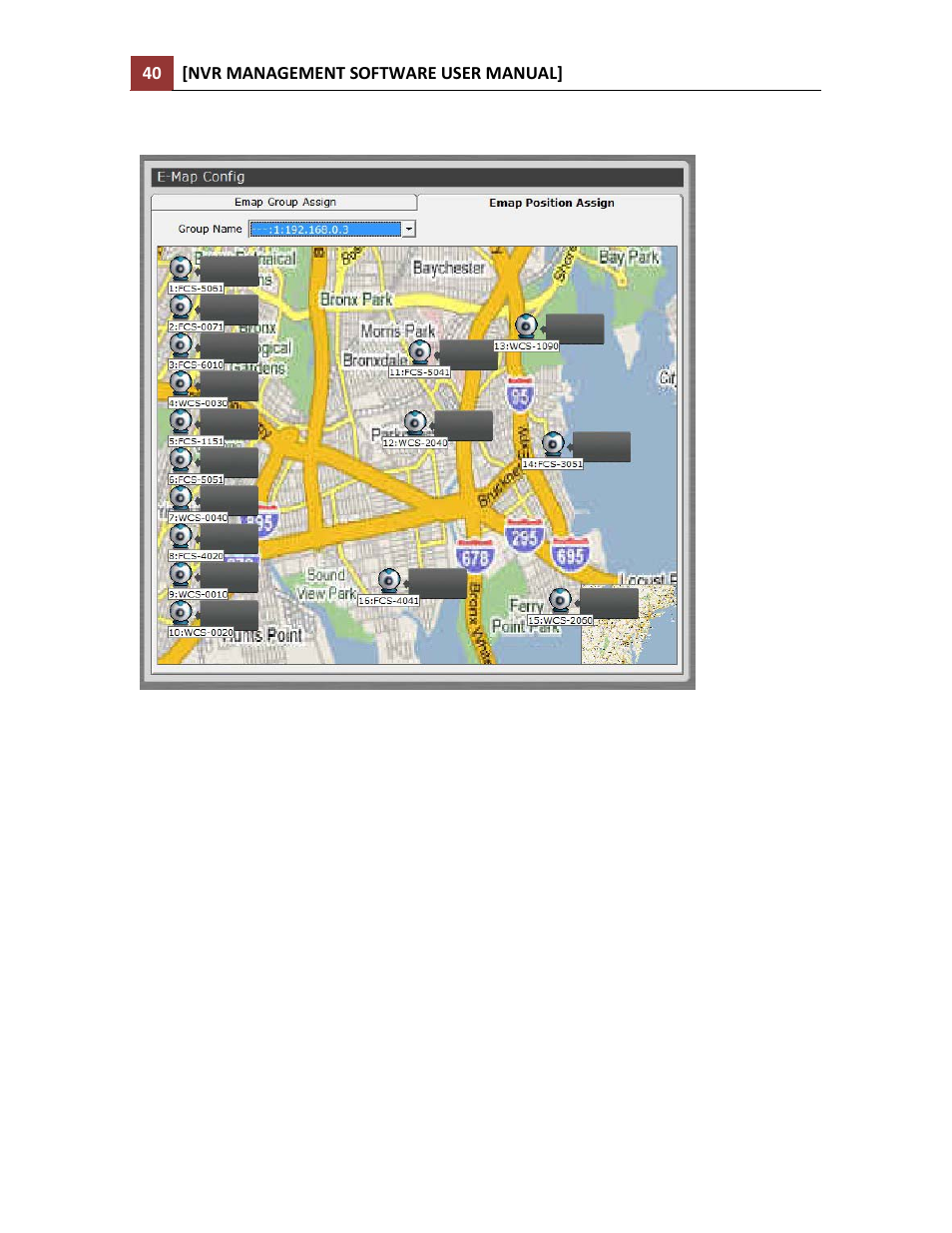Click the label text "5:FCS-1151"

point(197,441)
